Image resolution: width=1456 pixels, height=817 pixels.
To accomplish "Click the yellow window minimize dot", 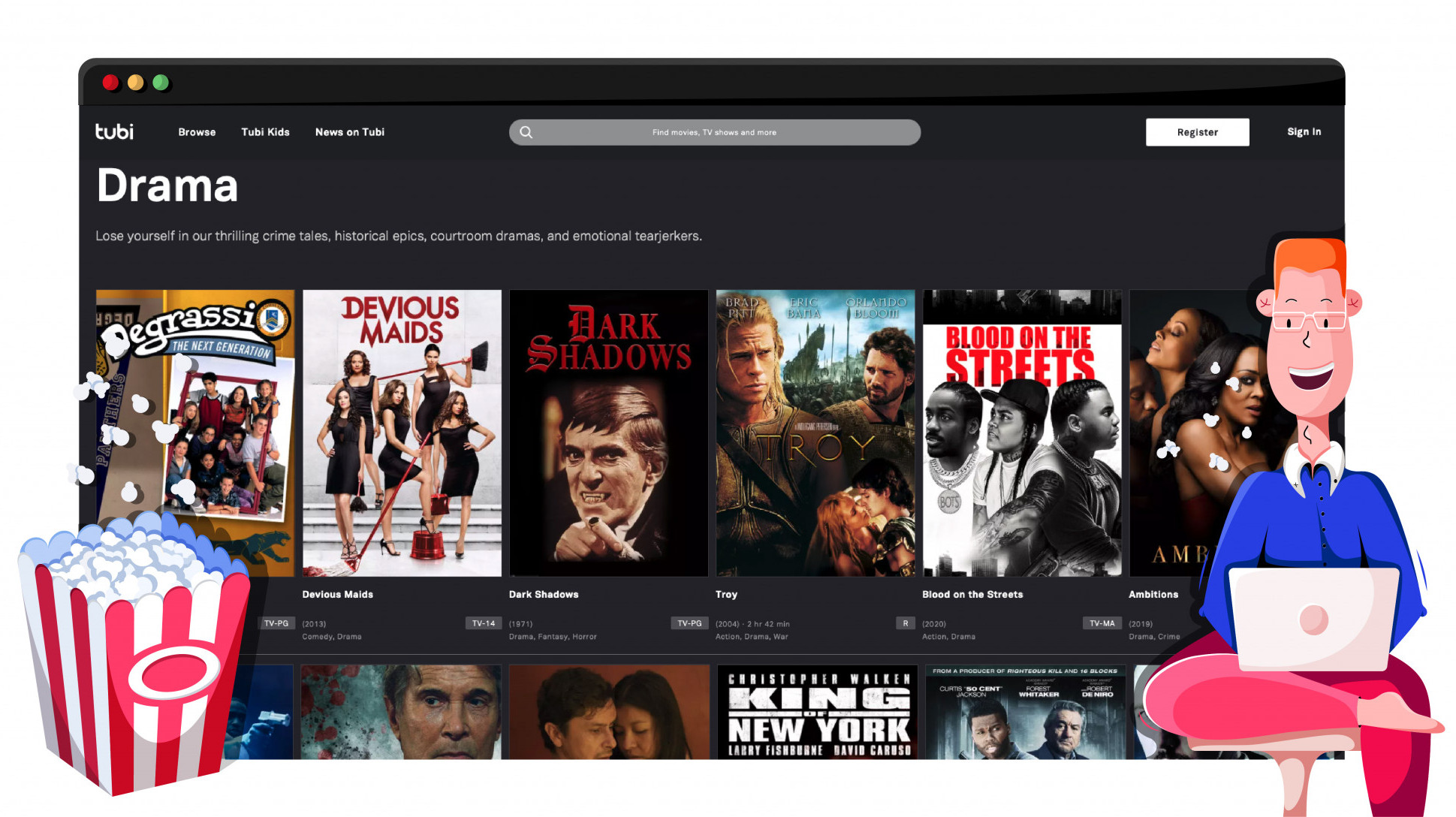I will click(136, 83).
